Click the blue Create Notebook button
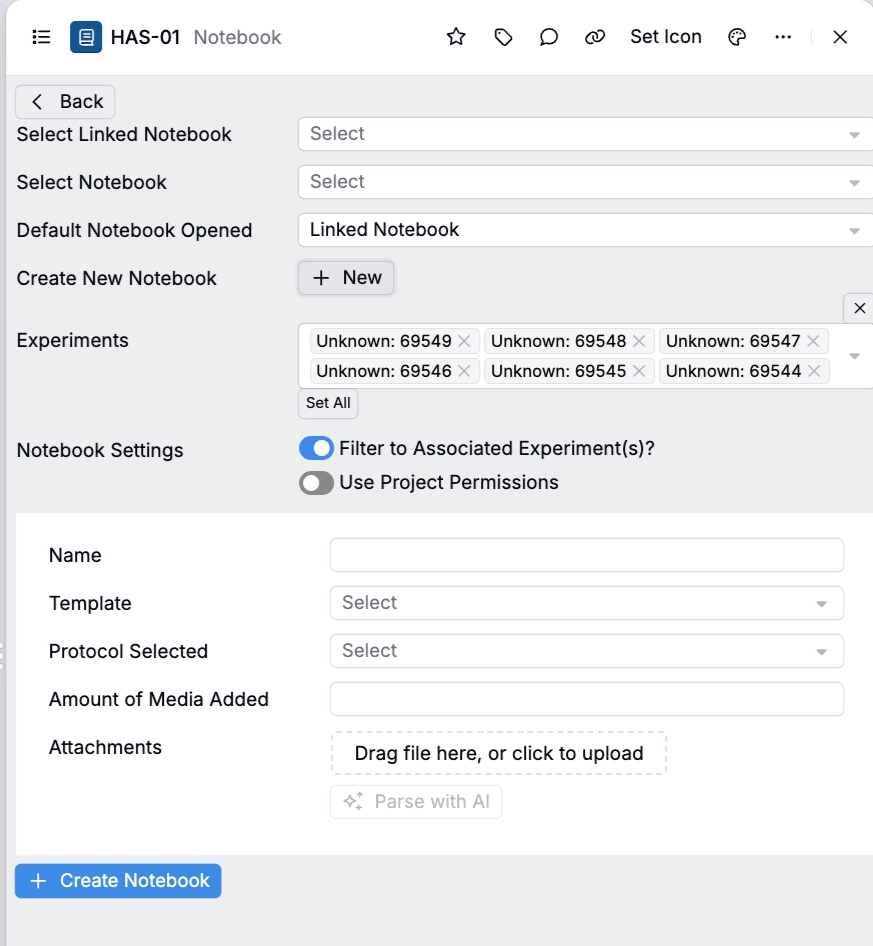Screen dimensions: 873x946 point(118,881)
